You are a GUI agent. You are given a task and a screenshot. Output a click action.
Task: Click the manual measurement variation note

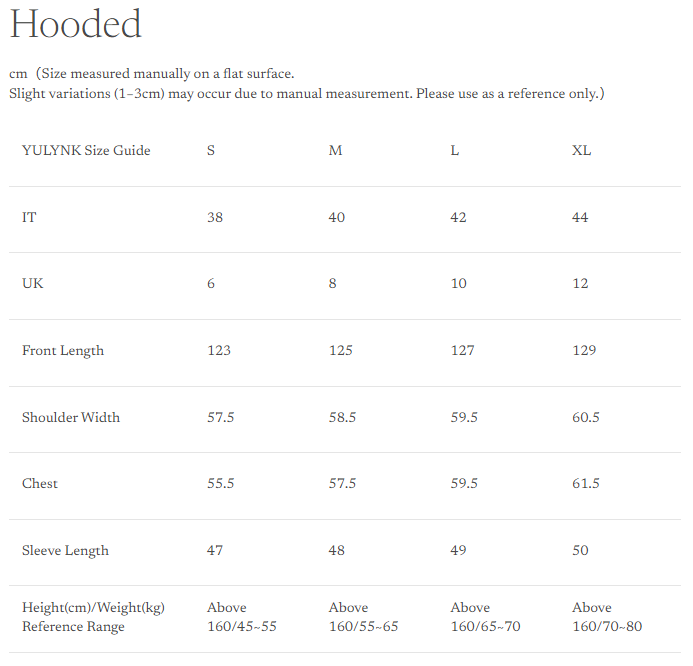click(306, 94)
